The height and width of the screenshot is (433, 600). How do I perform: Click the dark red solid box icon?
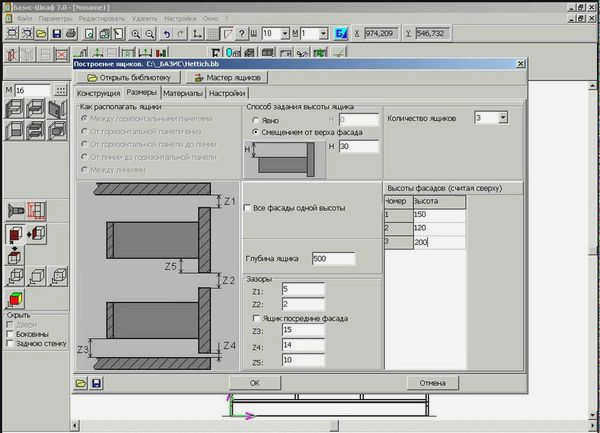15,234
